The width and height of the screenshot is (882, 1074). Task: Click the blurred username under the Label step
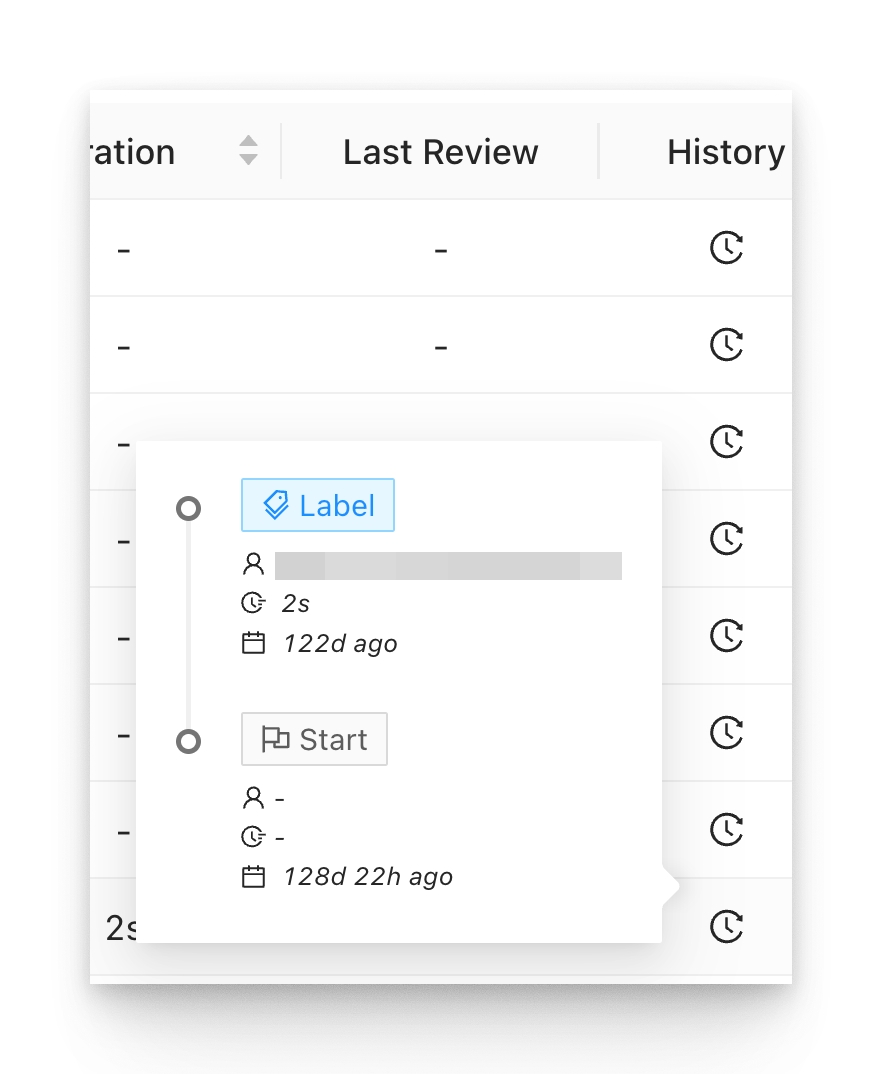(448, 565)
